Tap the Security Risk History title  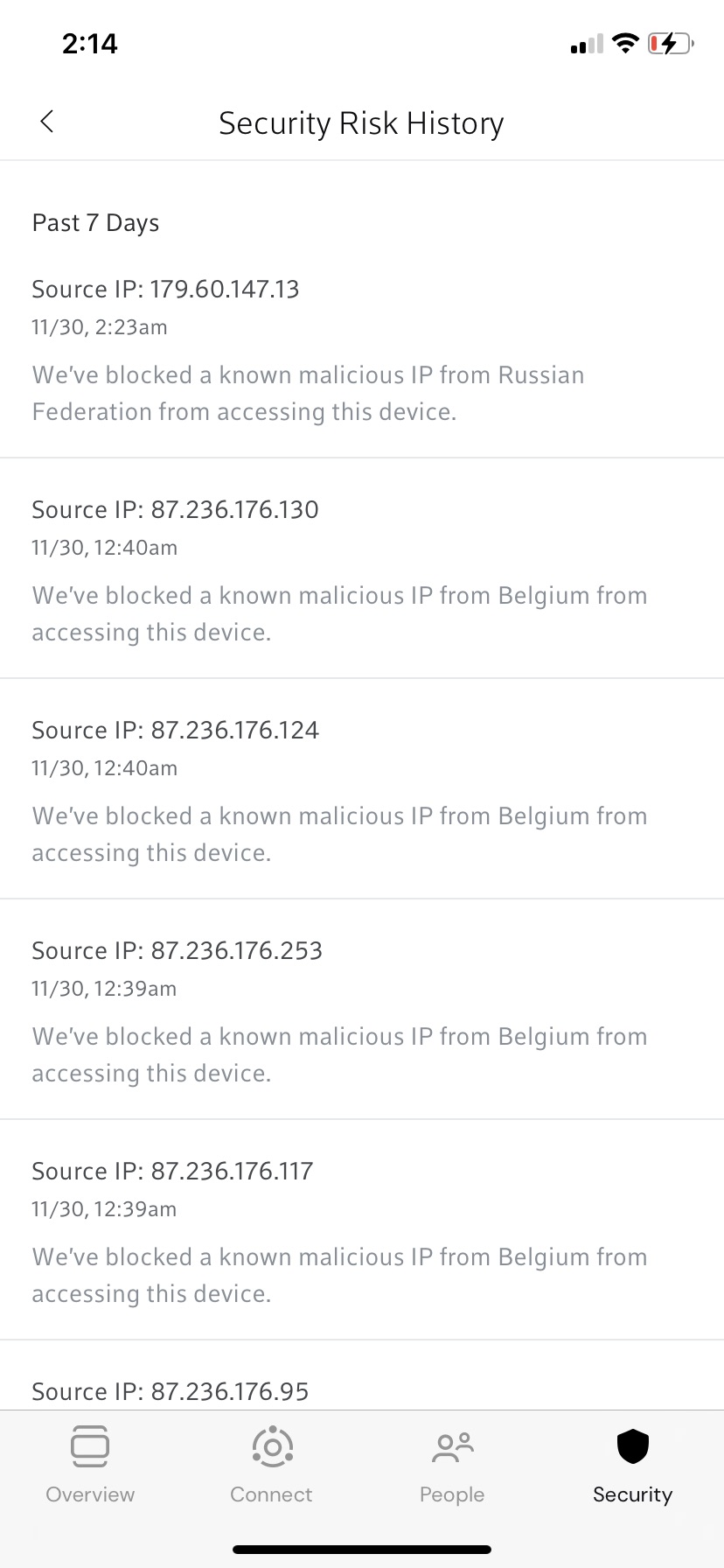pos(361,123)
